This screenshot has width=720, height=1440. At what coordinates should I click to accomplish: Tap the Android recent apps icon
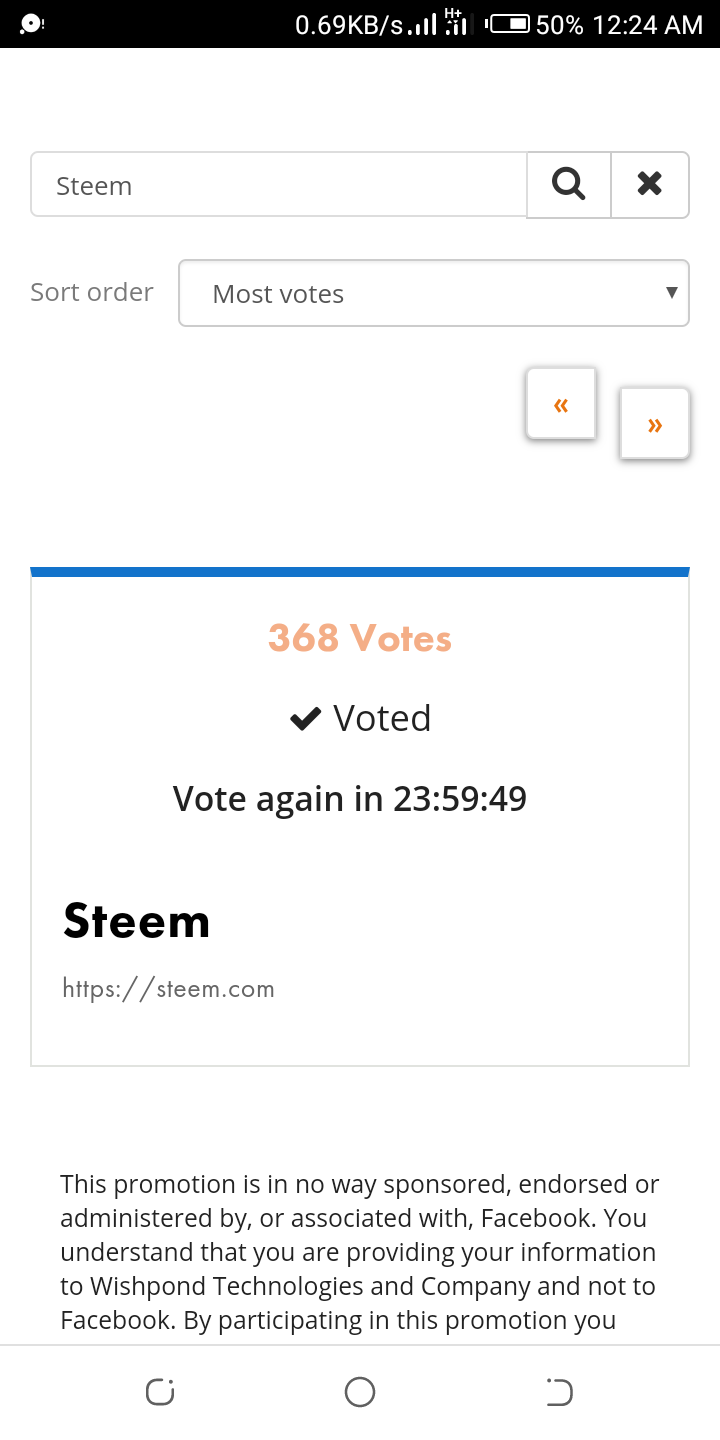click(160, 1392)
